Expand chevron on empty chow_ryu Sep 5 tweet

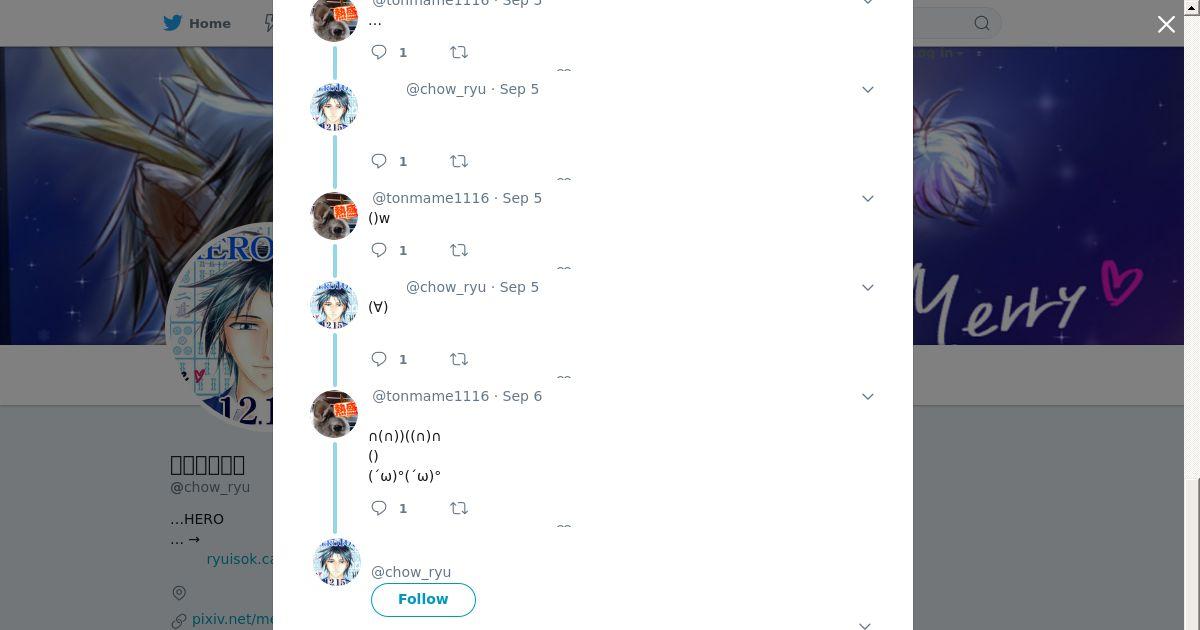tap(868, 90)
